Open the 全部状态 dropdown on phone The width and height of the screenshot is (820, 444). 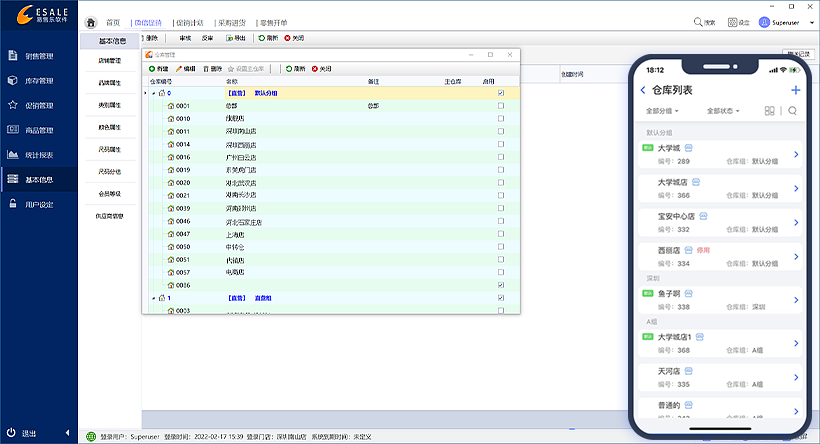pos(724,111)
